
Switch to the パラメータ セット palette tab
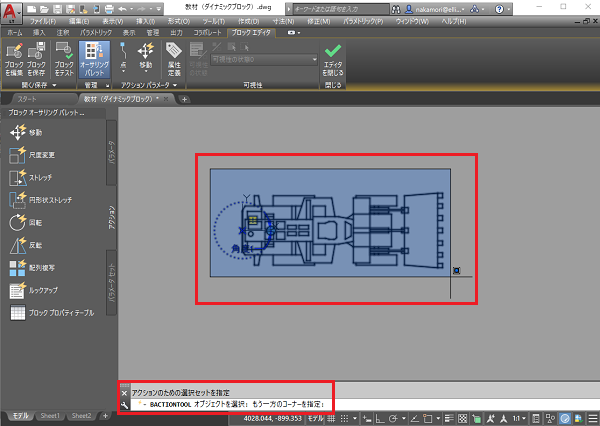tap(112, 282)
